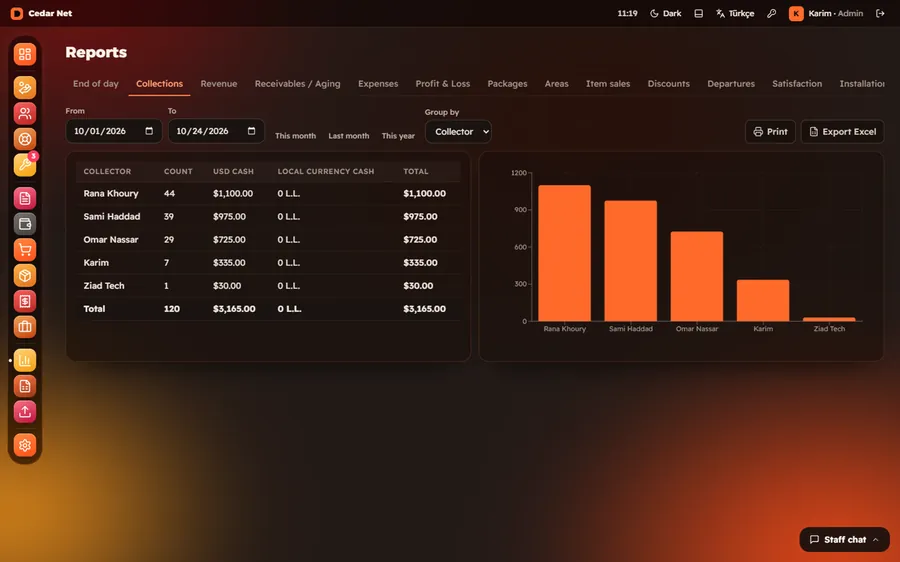Open the Group by Collector dropdown
Screen dimensions: 900x562
[458, 131]
